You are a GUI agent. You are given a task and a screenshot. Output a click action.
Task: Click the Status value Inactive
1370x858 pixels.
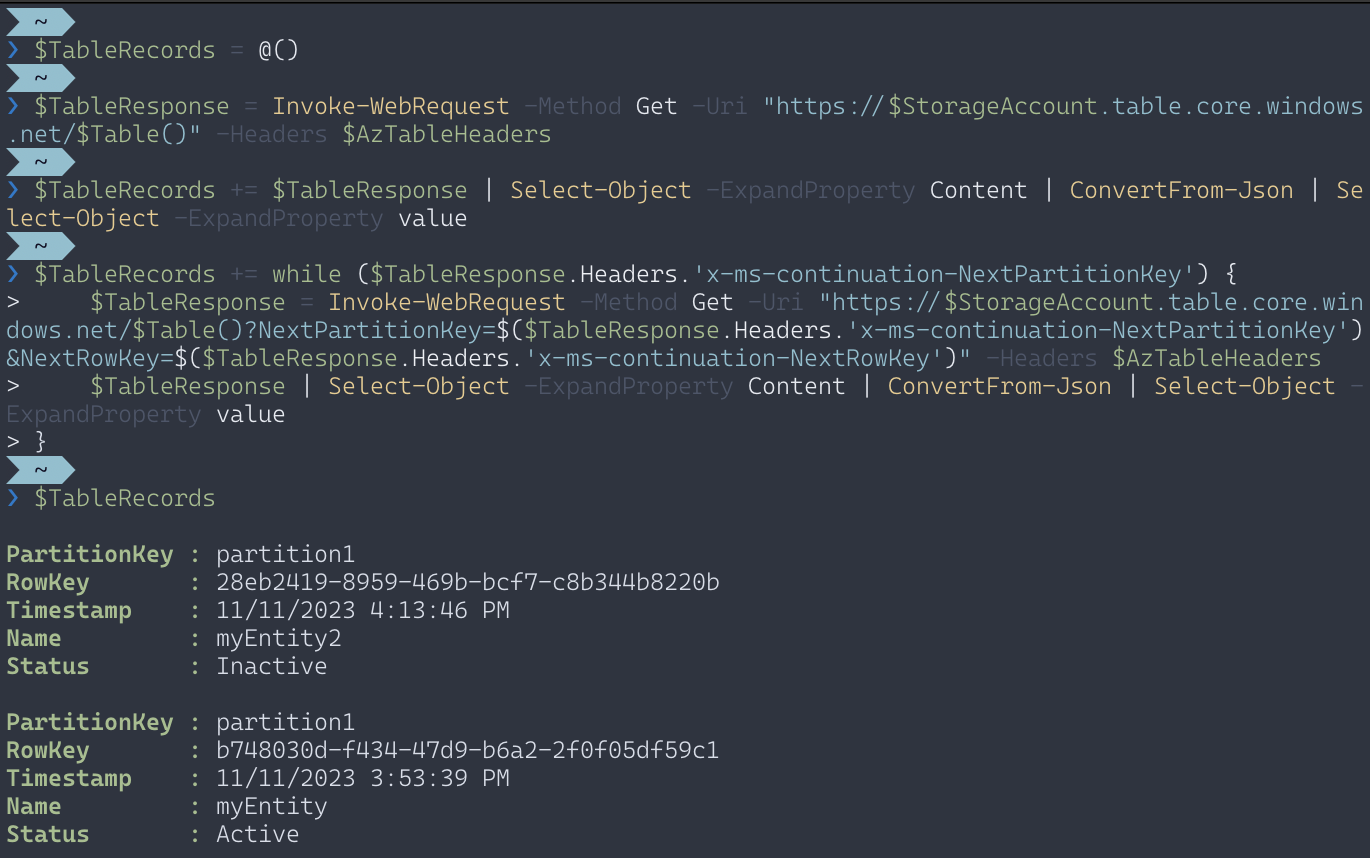(272, 666)
